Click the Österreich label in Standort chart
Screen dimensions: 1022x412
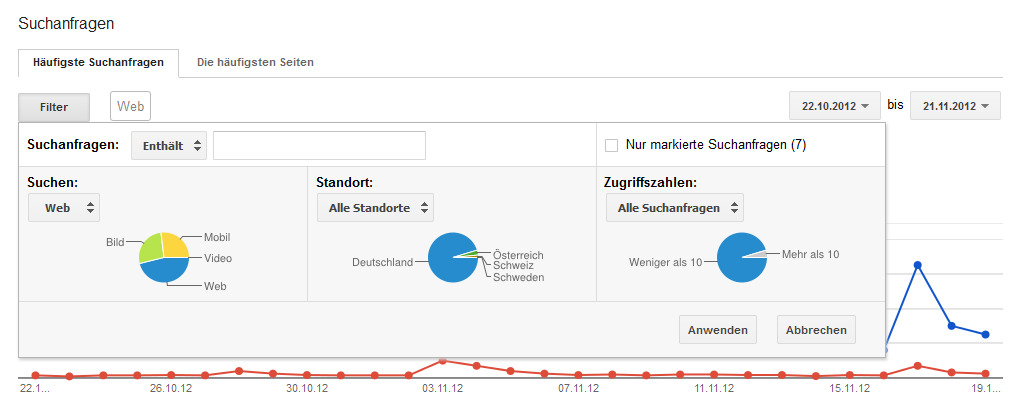518,255
